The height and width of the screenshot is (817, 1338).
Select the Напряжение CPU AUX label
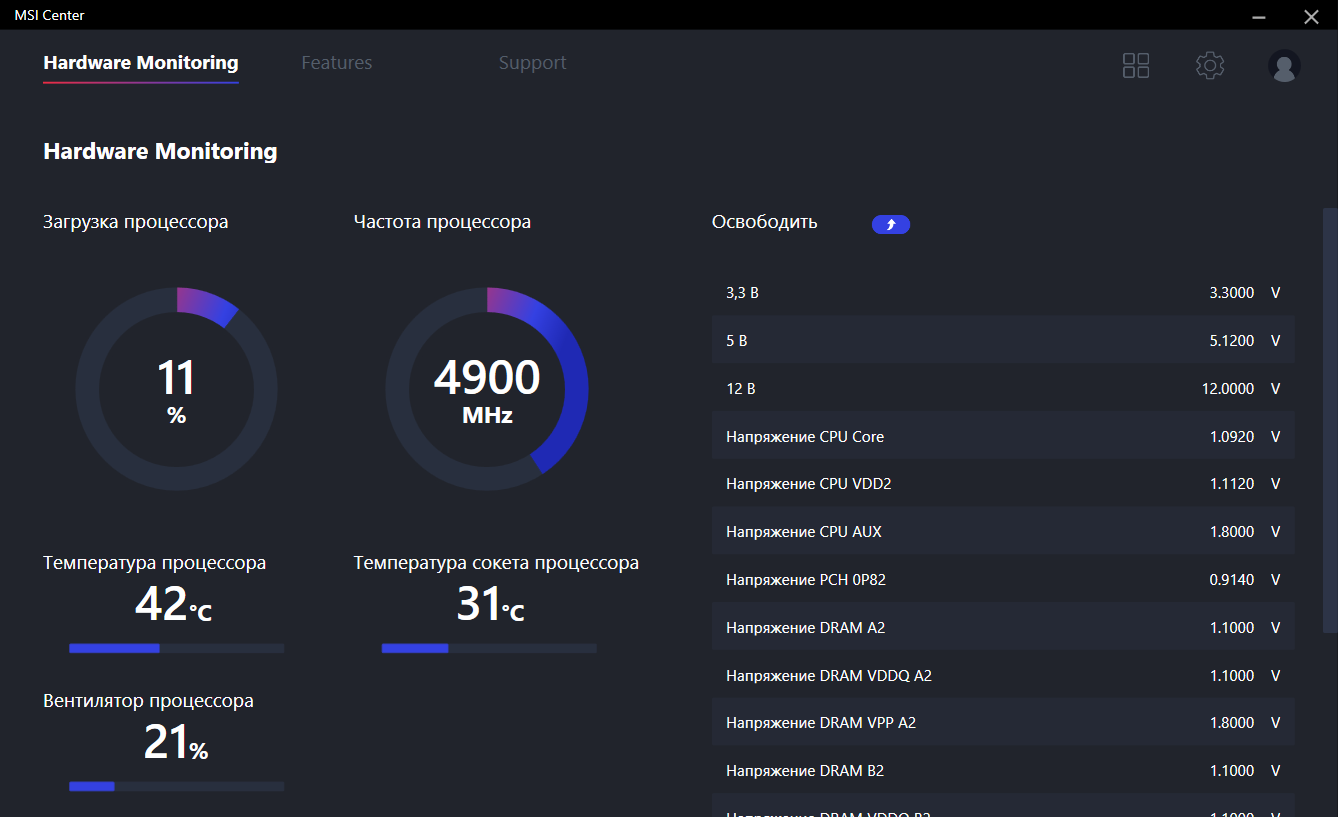pyautogui.click(x=804, y=532)
